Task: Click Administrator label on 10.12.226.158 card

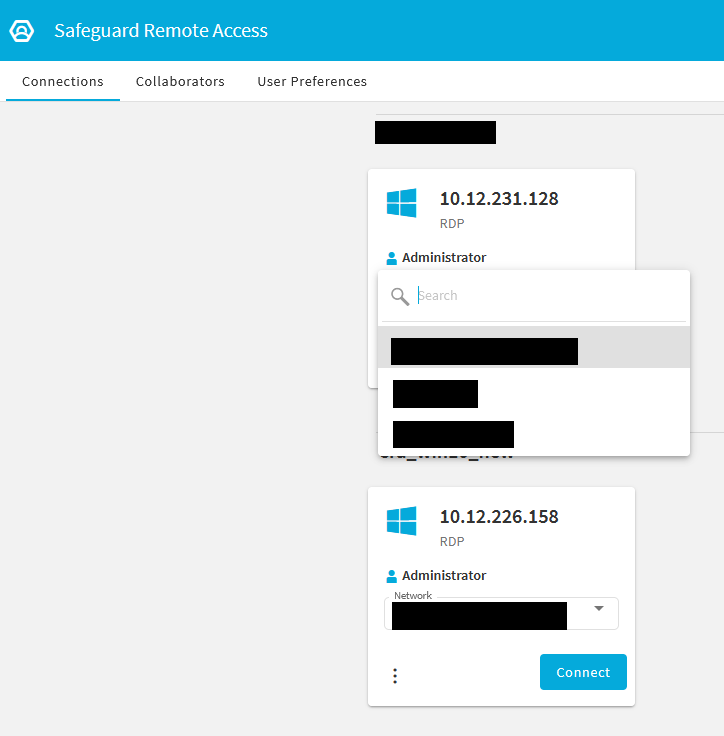Action: (444, 575)
